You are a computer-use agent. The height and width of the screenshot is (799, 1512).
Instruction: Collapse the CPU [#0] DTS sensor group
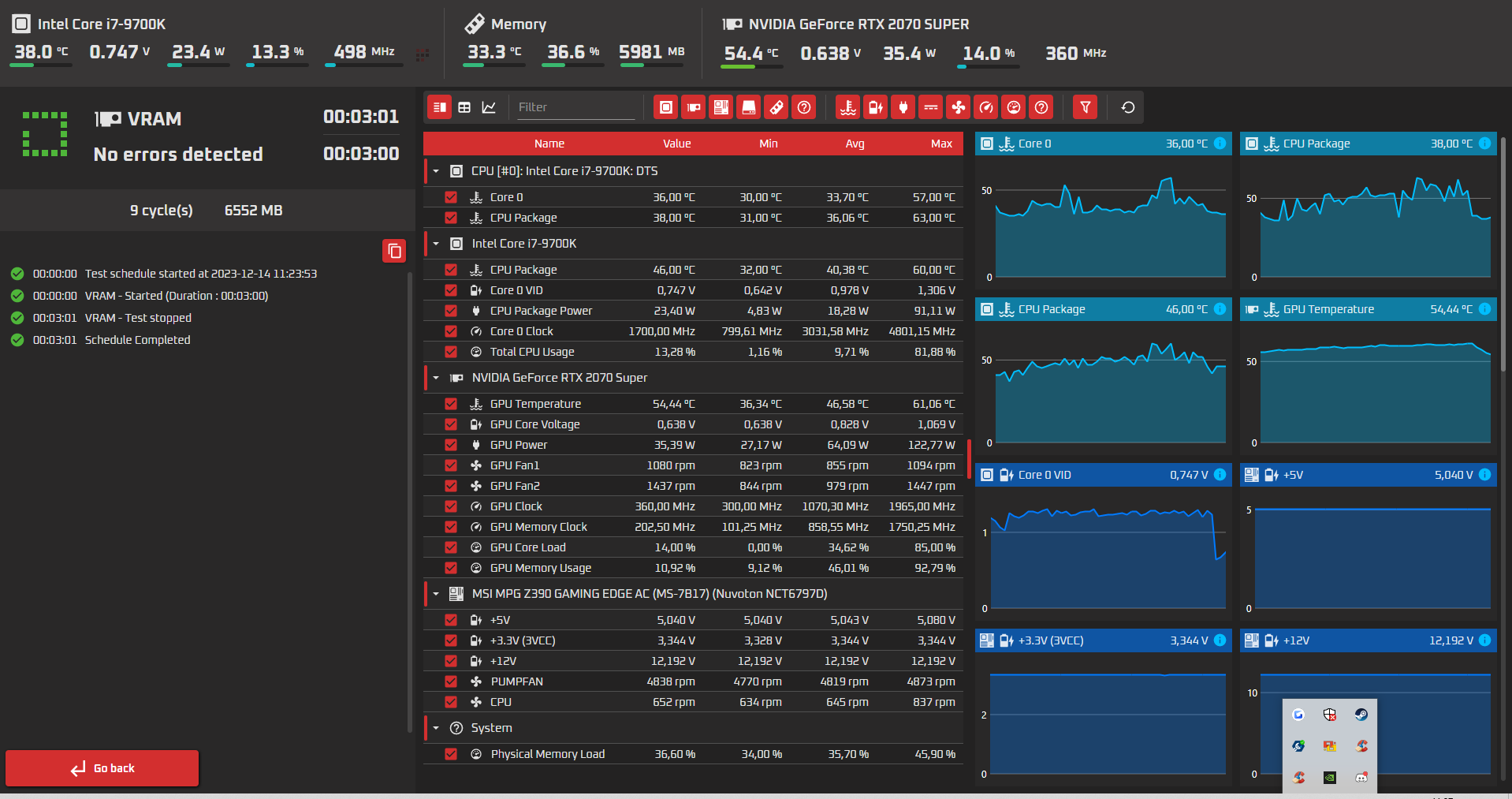coord(436,171)
